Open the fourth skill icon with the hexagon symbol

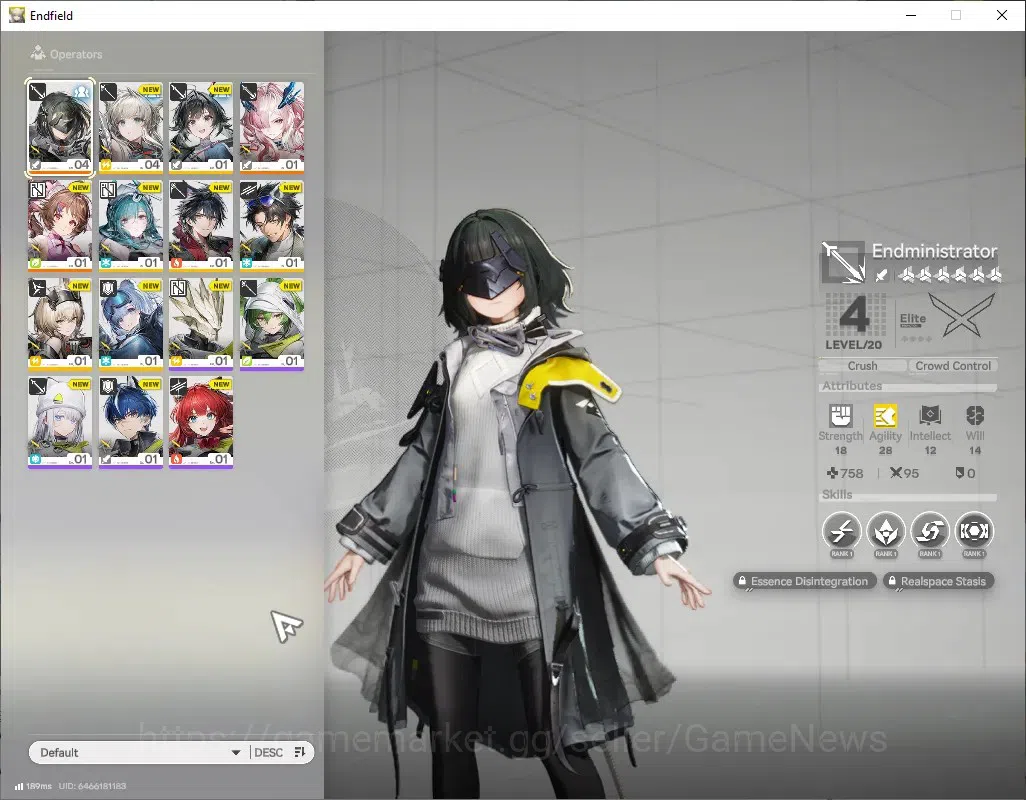coord(974,531)
